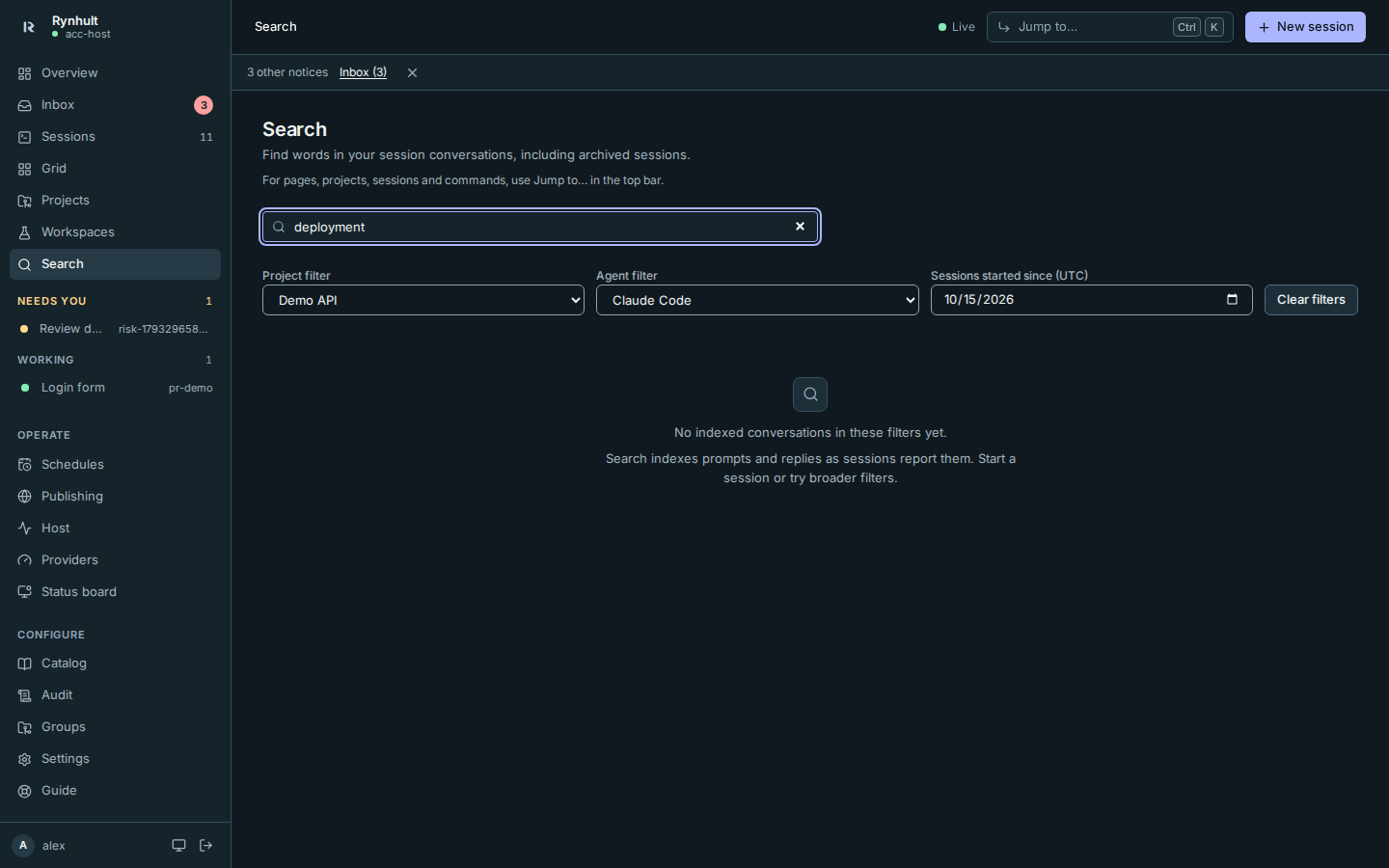Click the Status board monitor icon

coord(25,592)
